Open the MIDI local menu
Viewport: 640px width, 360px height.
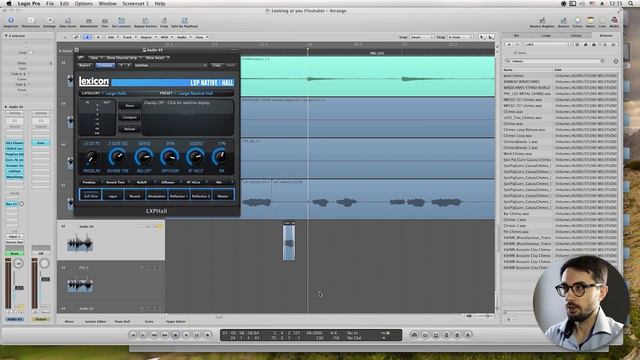[166, 37]
